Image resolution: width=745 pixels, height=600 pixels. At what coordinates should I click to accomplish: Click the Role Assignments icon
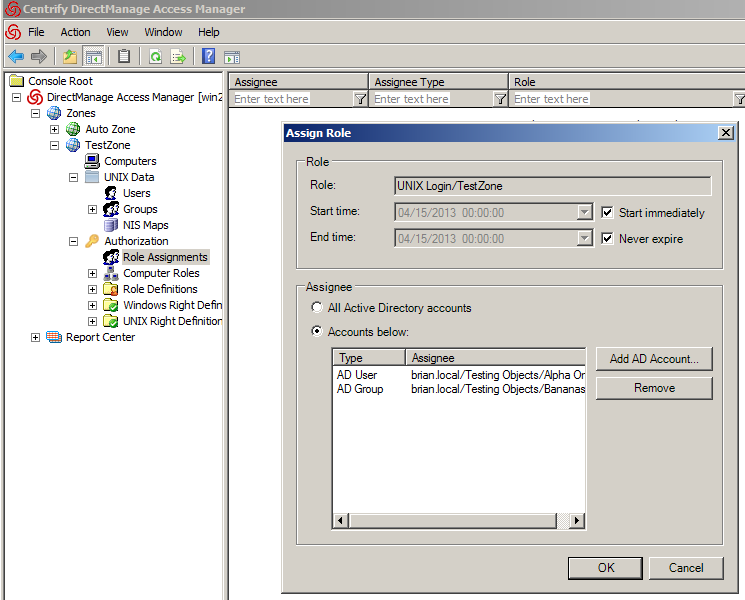[111, 257]
